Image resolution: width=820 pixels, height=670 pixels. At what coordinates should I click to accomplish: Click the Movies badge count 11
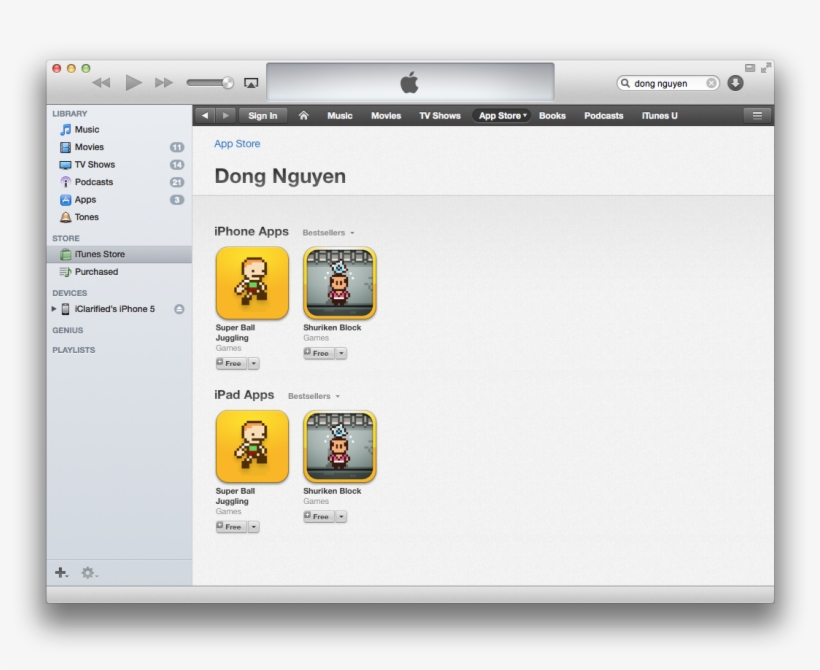pos(177,147)
